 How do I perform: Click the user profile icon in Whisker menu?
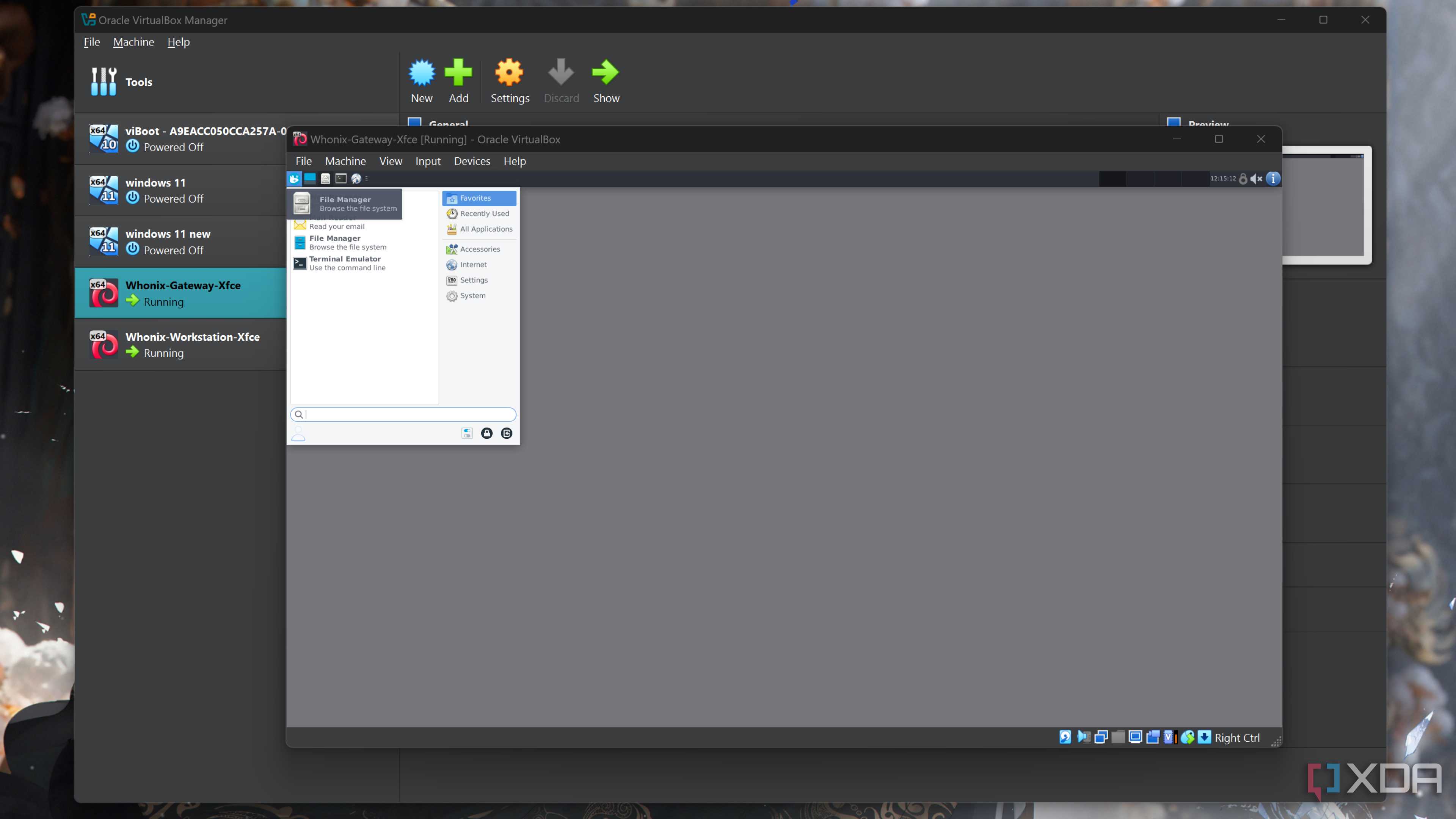pos(298,433)
